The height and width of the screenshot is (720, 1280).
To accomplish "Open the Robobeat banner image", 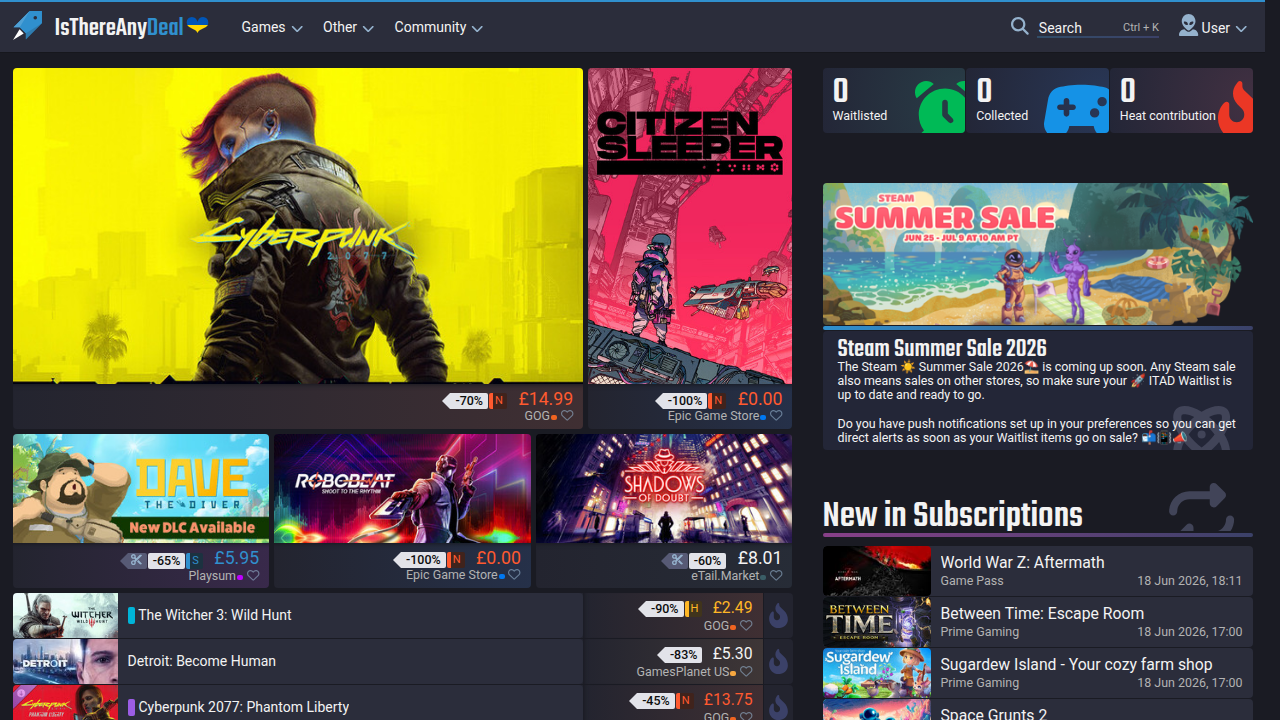I will (402, 488).
